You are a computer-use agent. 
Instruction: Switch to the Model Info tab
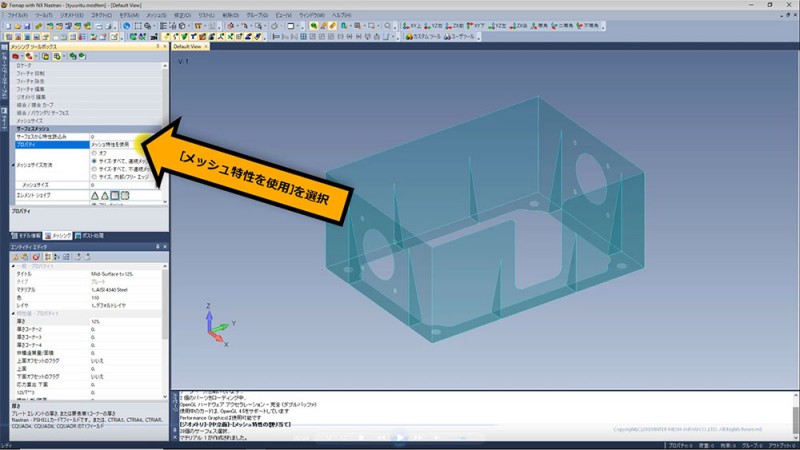pos(26,236)
